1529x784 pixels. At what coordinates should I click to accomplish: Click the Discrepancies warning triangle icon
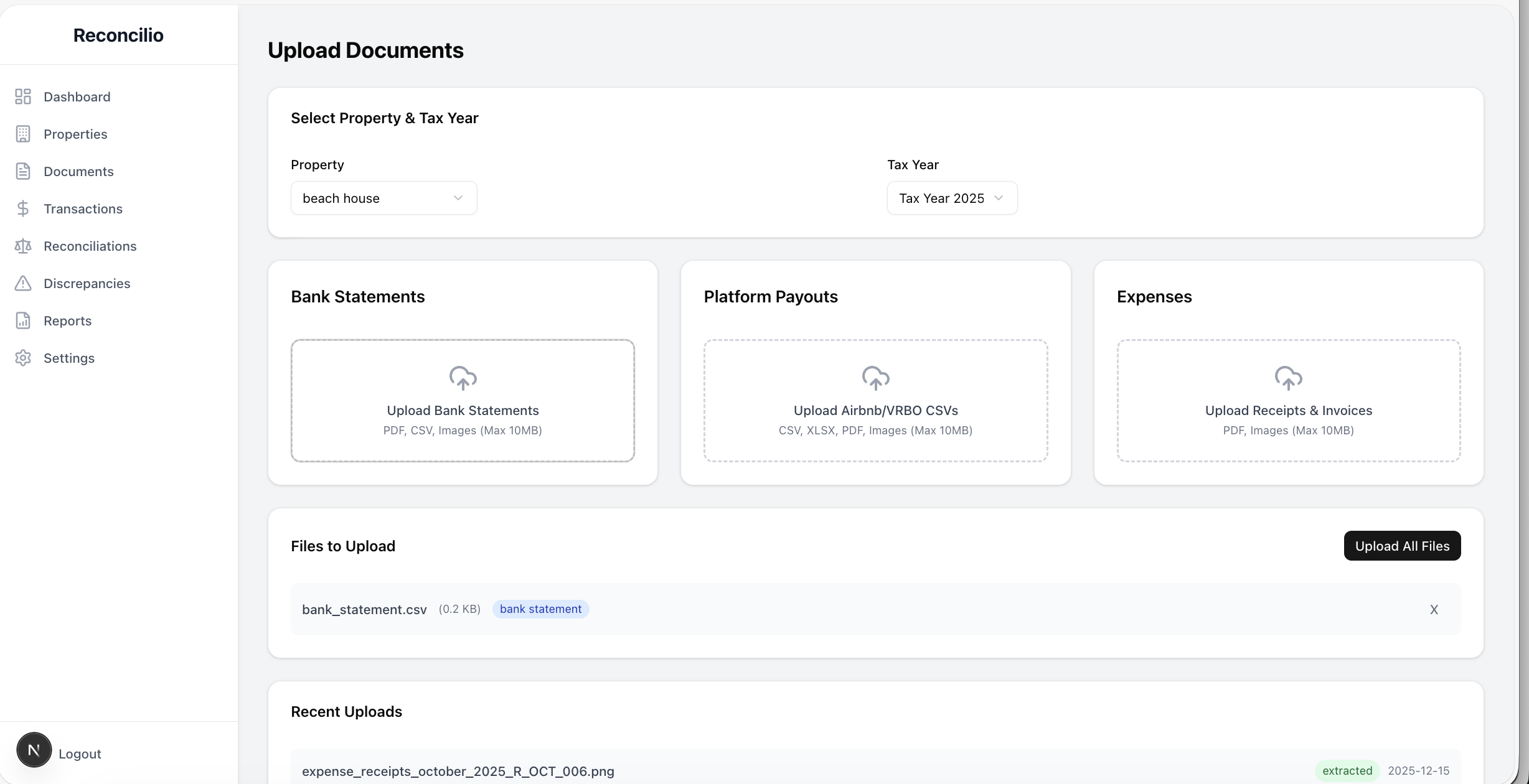[23, 283]
